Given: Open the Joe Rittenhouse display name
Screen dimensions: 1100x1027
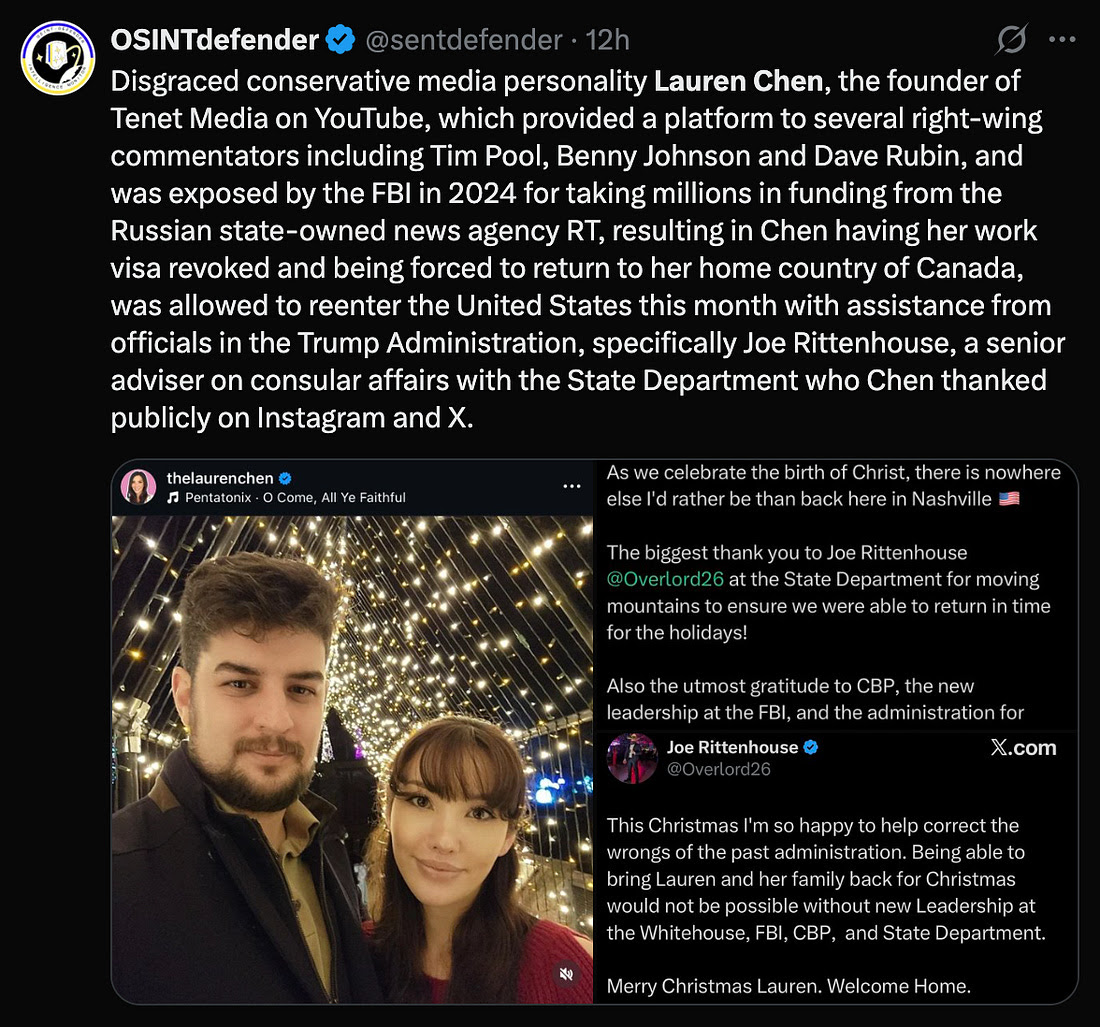Looking at the screenshot, I should (x=732, y=747).
